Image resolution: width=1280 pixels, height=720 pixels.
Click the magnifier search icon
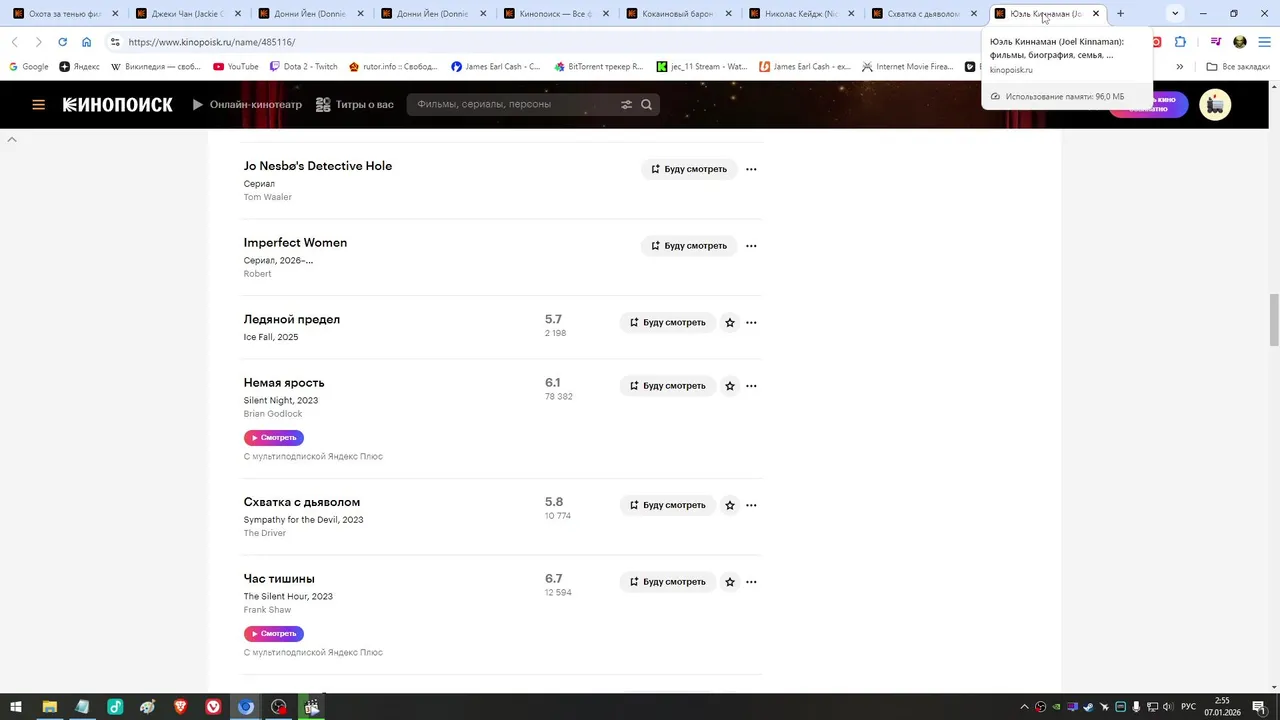(x=646, y=105)
